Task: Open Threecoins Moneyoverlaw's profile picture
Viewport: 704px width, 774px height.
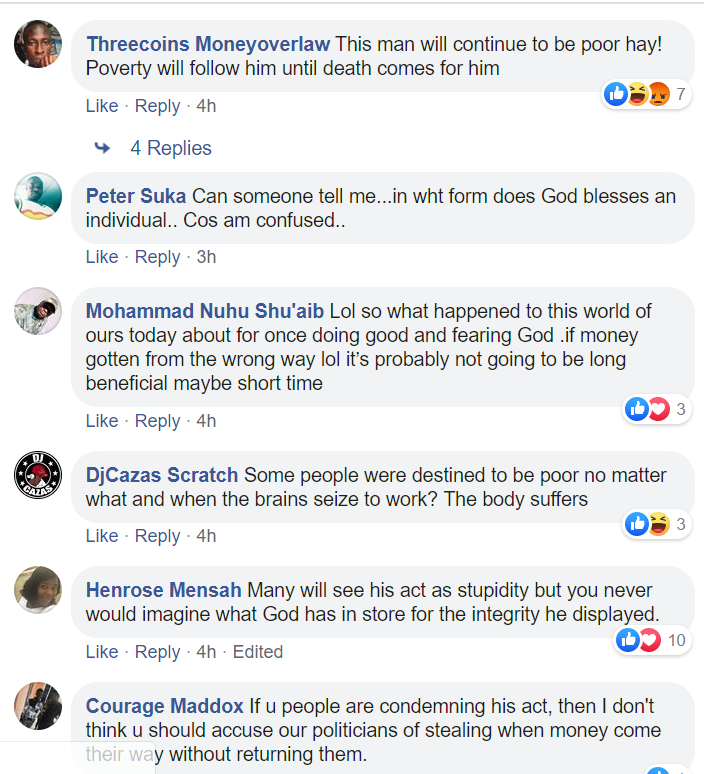Action: click(38, 45)
